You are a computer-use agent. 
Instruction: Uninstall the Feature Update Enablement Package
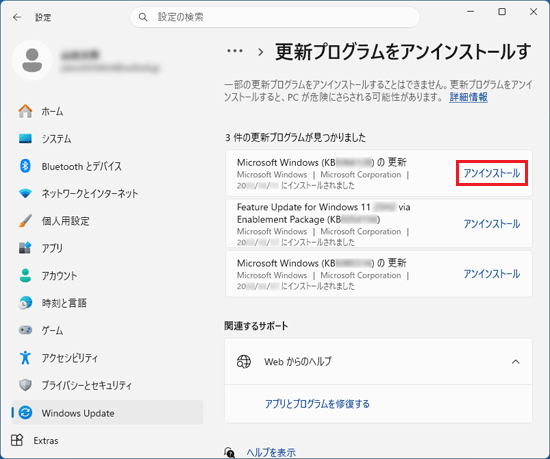click(492, 223)
